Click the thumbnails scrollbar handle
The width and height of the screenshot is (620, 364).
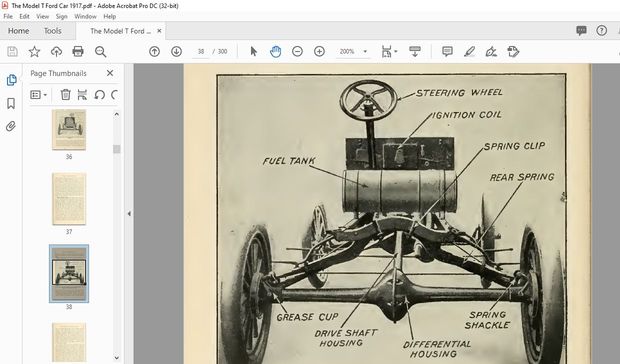click(x=117, y=149)
